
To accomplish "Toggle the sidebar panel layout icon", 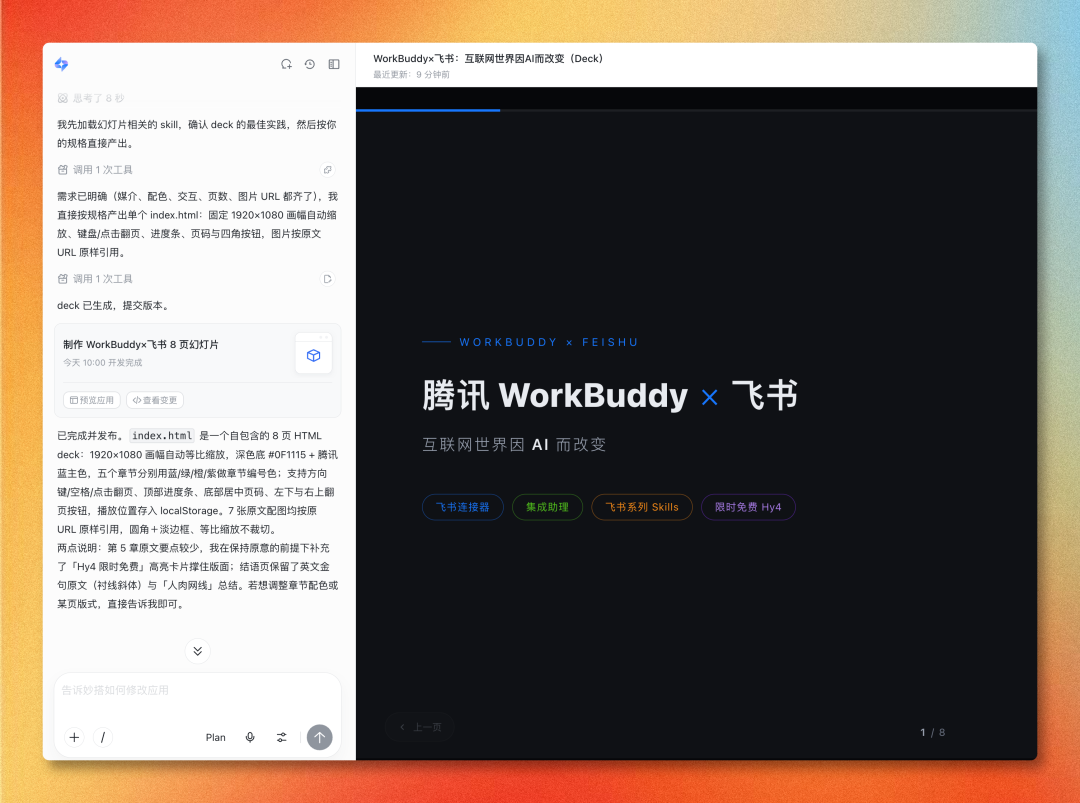I will coord(334,64).
